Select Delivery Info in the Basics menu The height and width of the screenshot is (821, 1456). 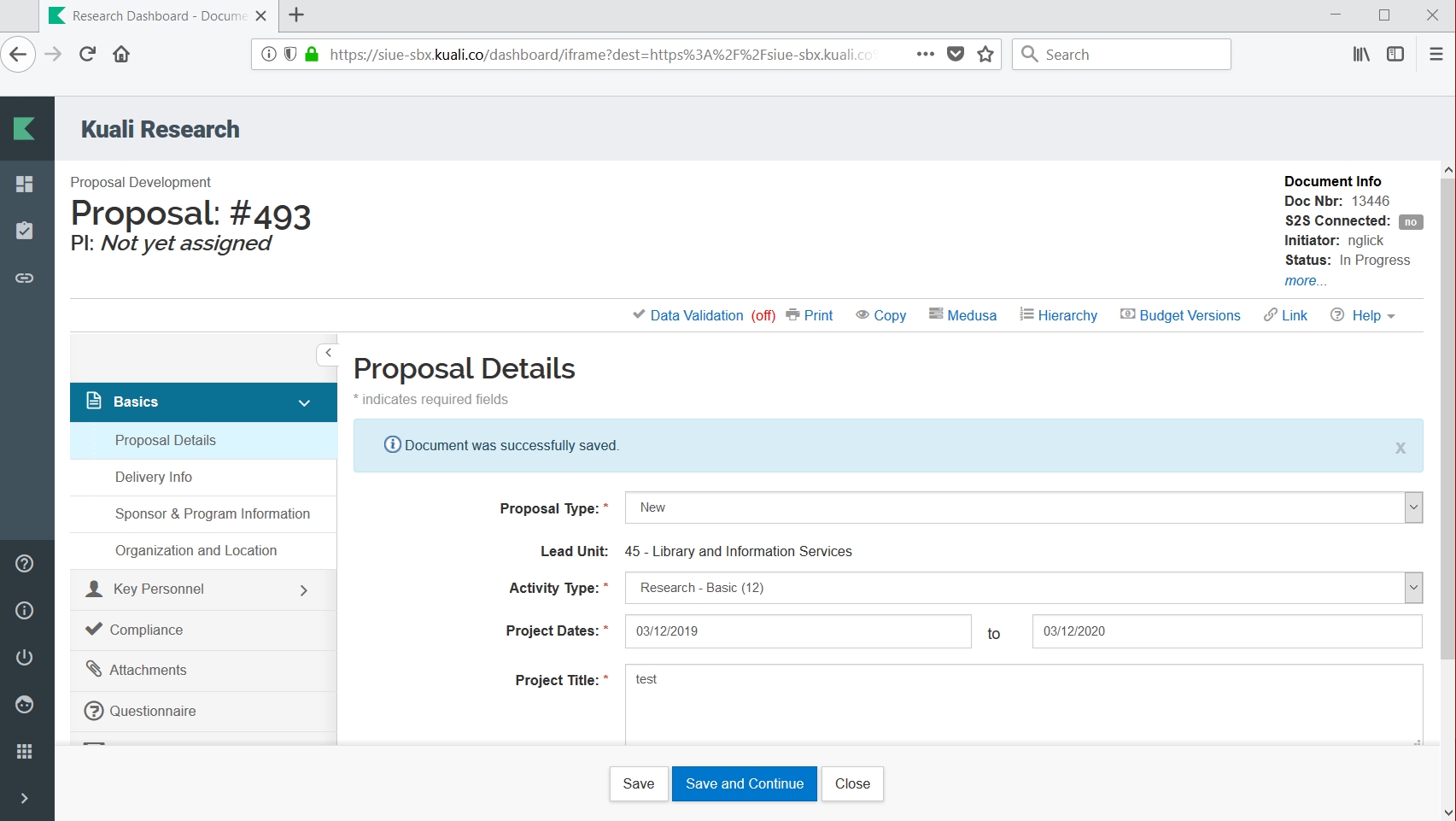tap(154, 477)
